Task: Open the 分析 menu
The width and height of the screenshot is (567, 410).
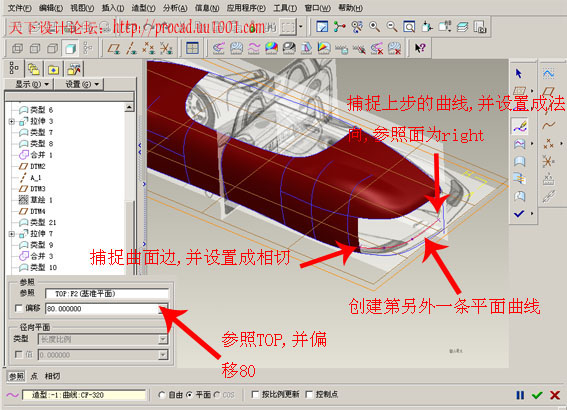Action: click(175, 8)
